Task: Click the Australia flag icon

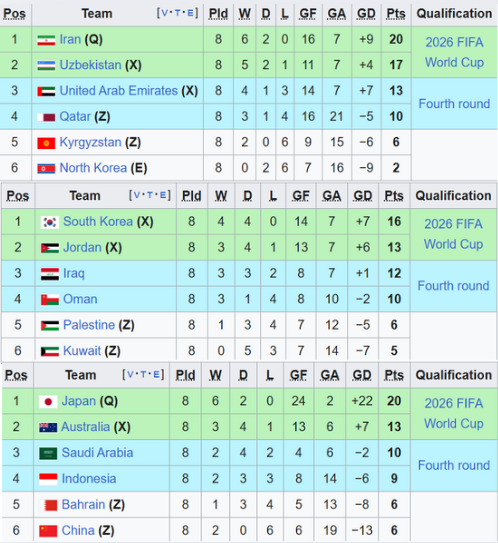Action: tap(48, 427)
